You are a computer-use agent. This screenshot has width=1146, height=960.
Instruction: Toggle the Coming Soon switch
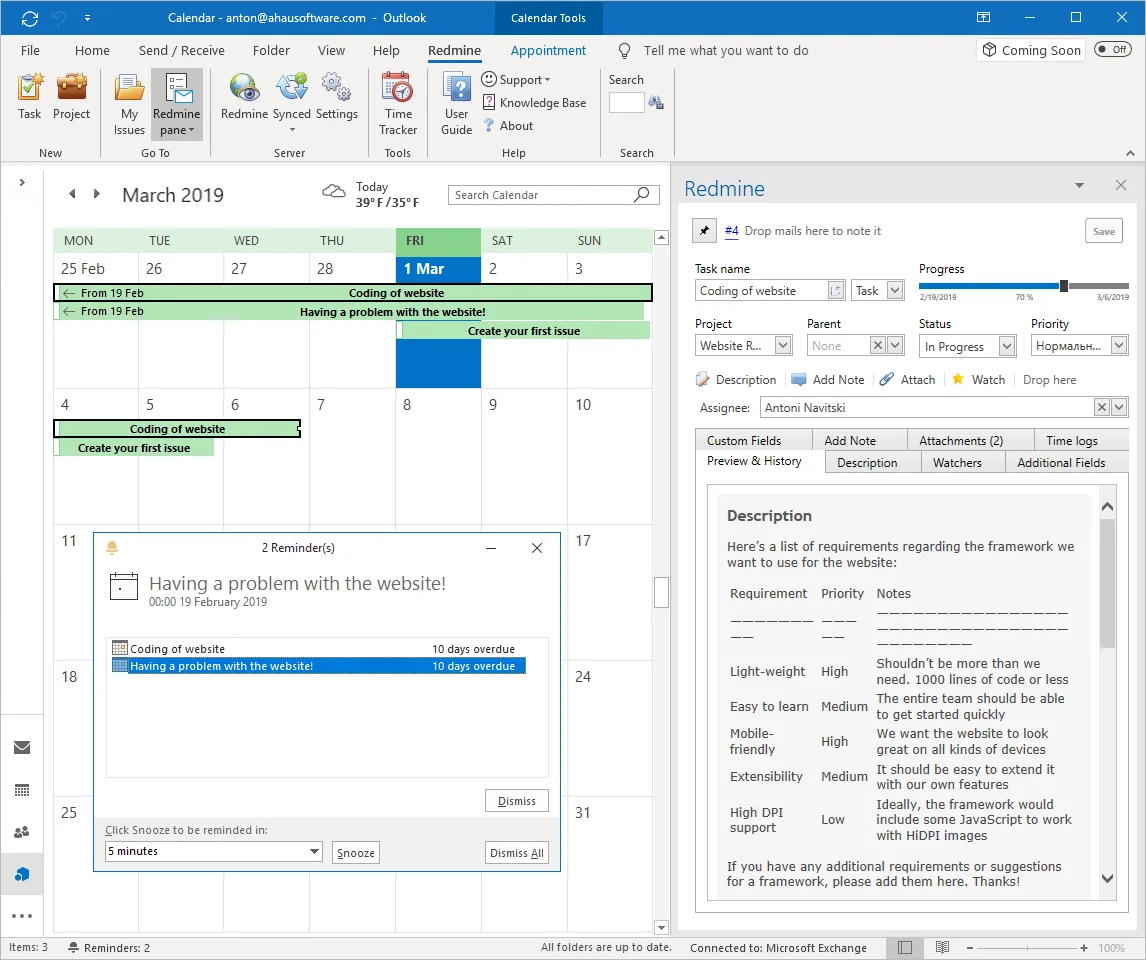coord(1112,50)
